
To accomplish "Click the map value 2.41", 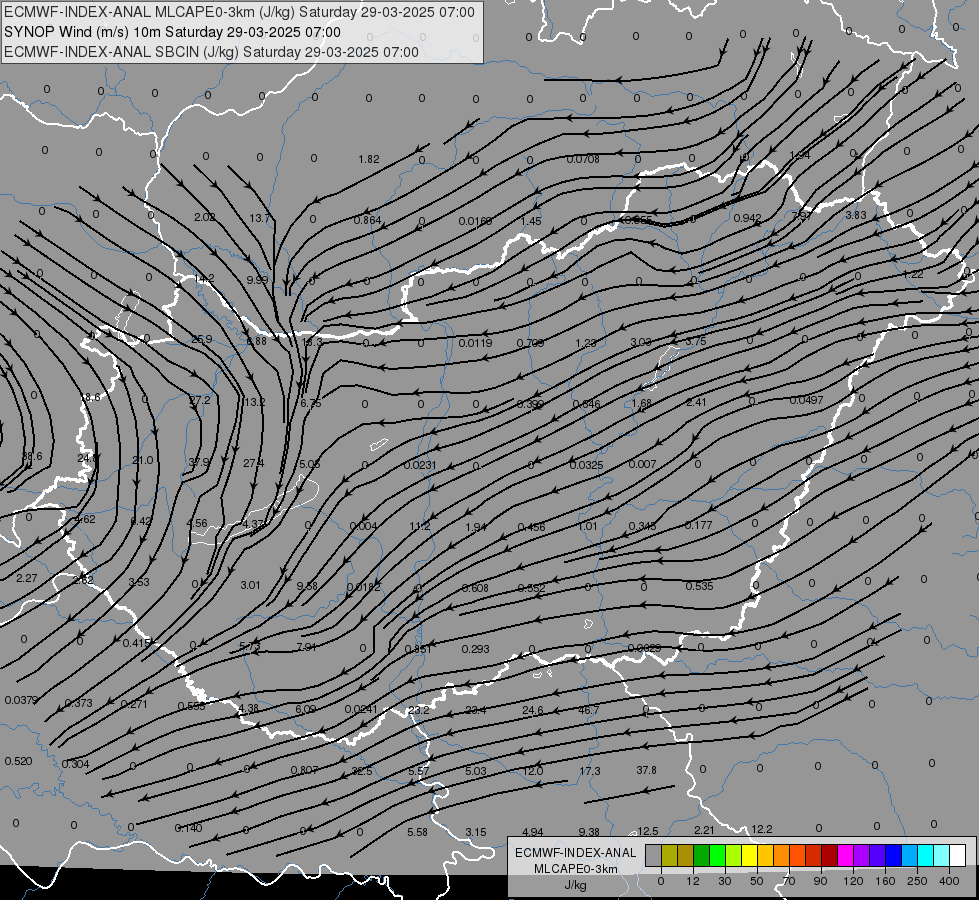I will pos(696,402).
